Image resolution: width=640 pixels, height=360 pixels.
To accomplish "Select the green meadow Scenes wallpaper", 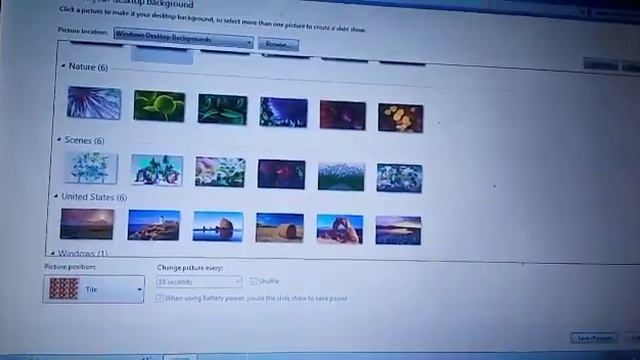I will pos(341,176).
